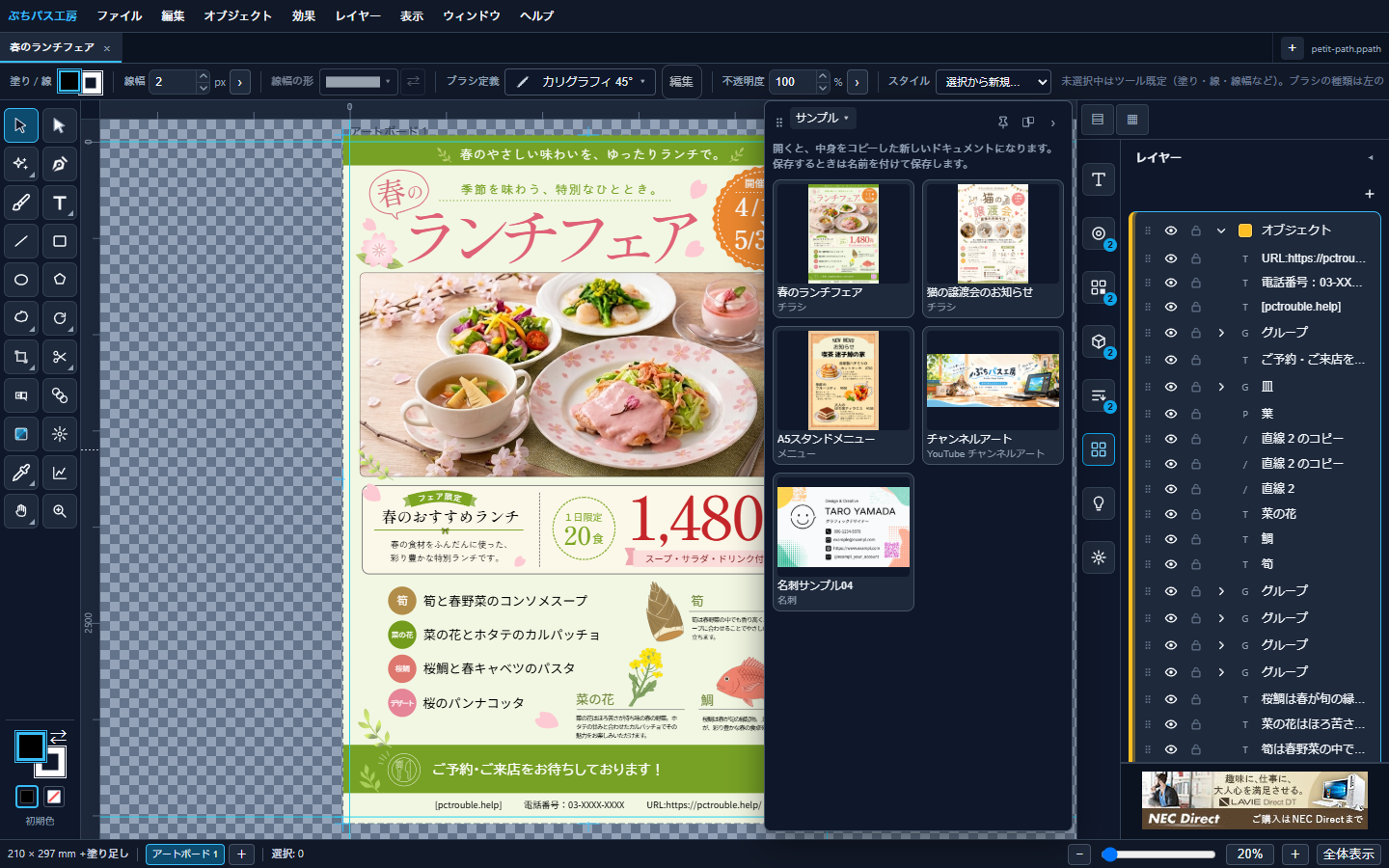
Task: Toggle visibility of the 皿 group layer
Action: pyautogui.click(x=1171, y=387)
